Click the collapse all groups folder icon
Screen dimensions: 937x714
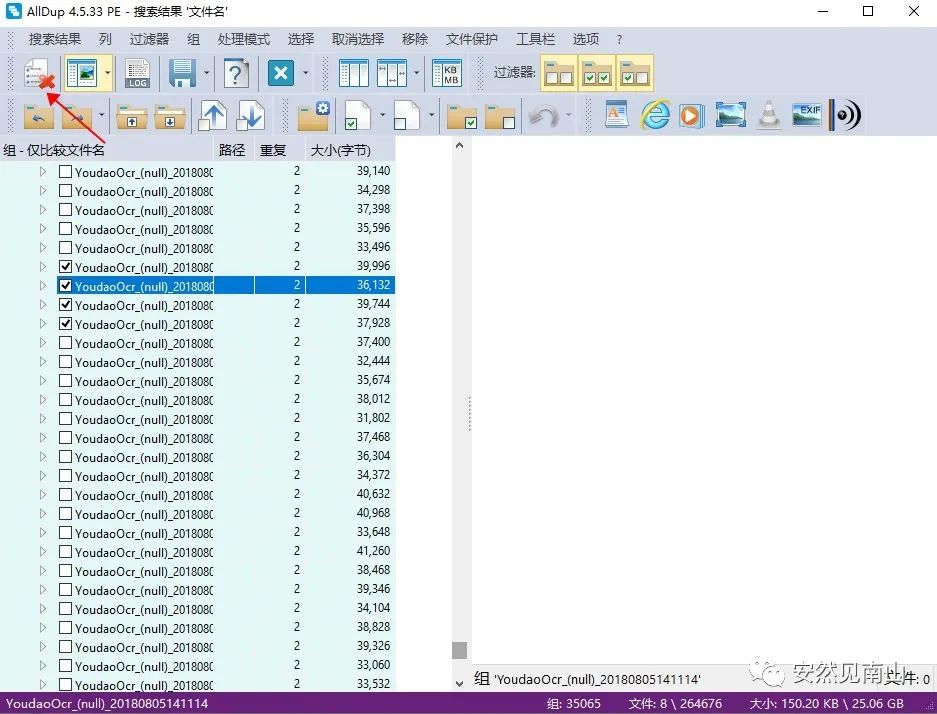point(170,116)
